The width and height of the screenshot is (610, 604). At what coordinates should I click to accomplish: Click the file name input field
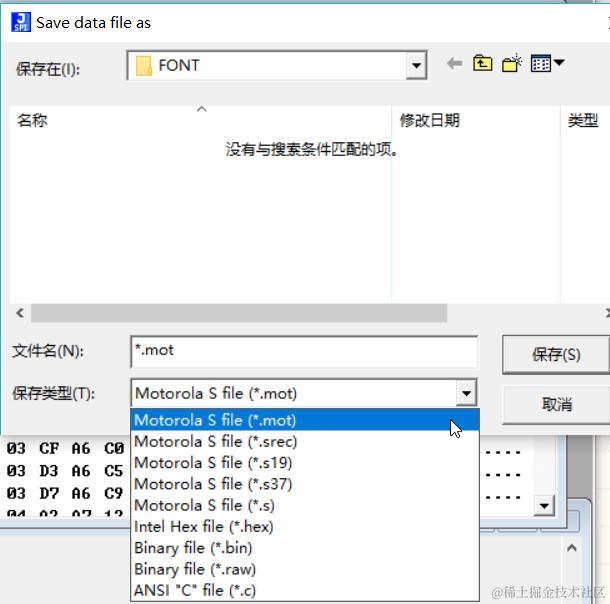(x=304, y=352)
